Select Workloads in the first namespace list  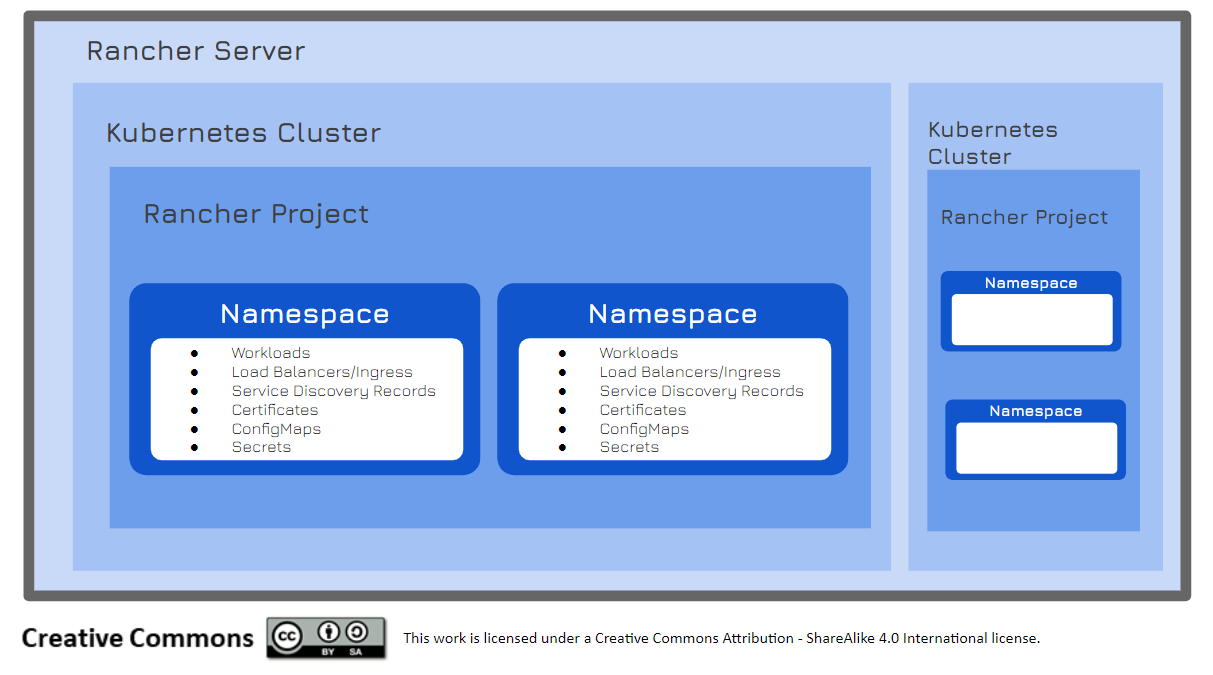pos(271,353)
